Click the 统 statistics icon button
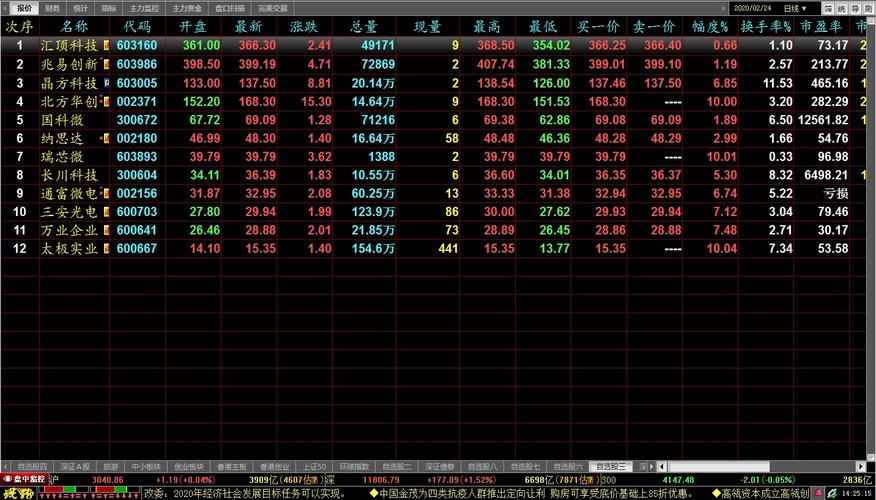 tap(842, 8)
